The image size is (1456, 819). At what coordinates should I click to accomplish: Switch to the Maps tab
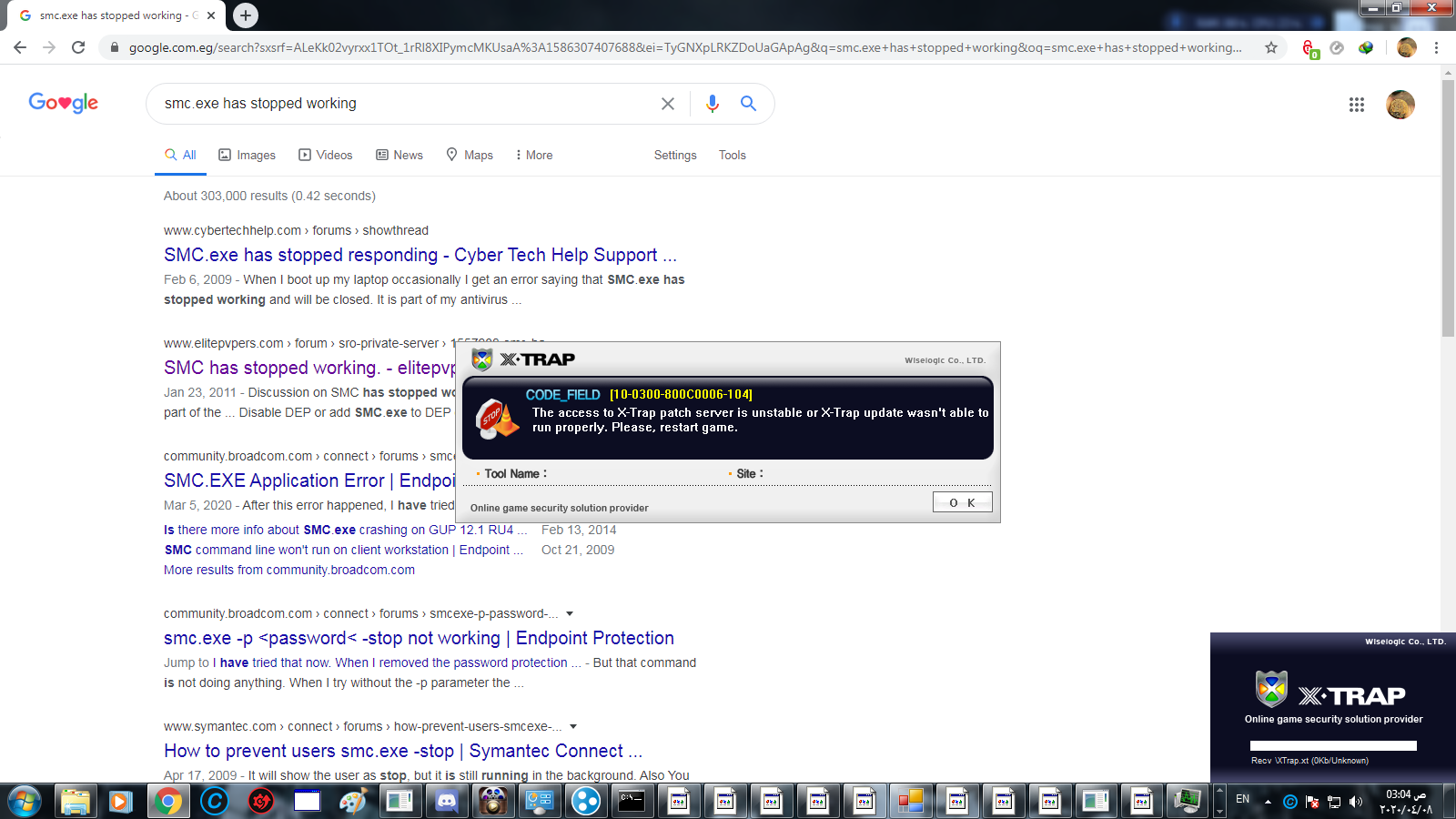click(x=470, y=156)
